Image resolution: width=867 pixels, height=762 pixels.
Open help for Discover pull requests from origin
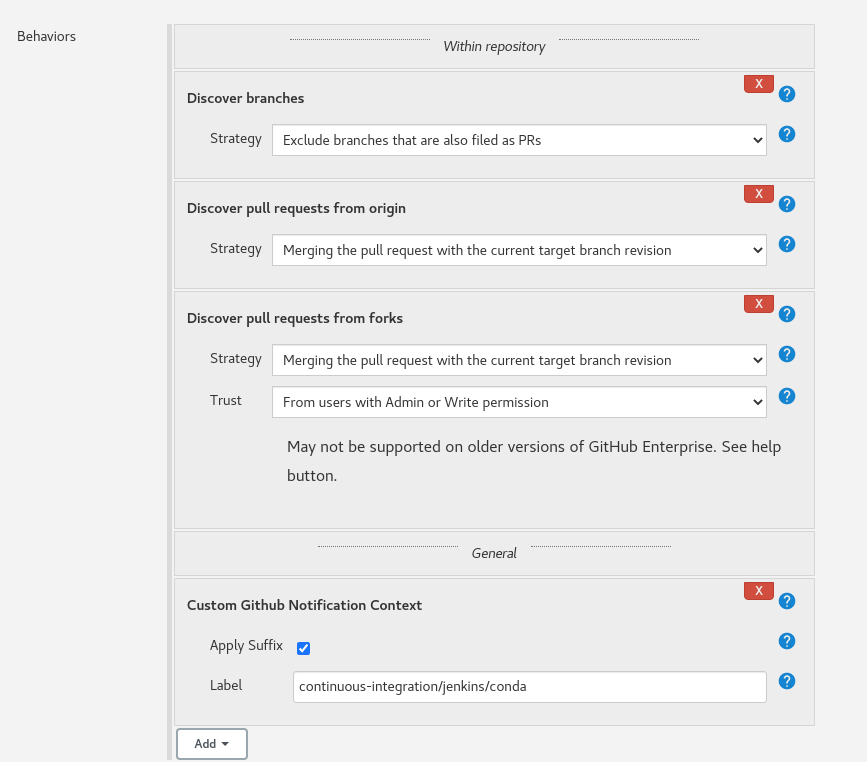[787, 204]
